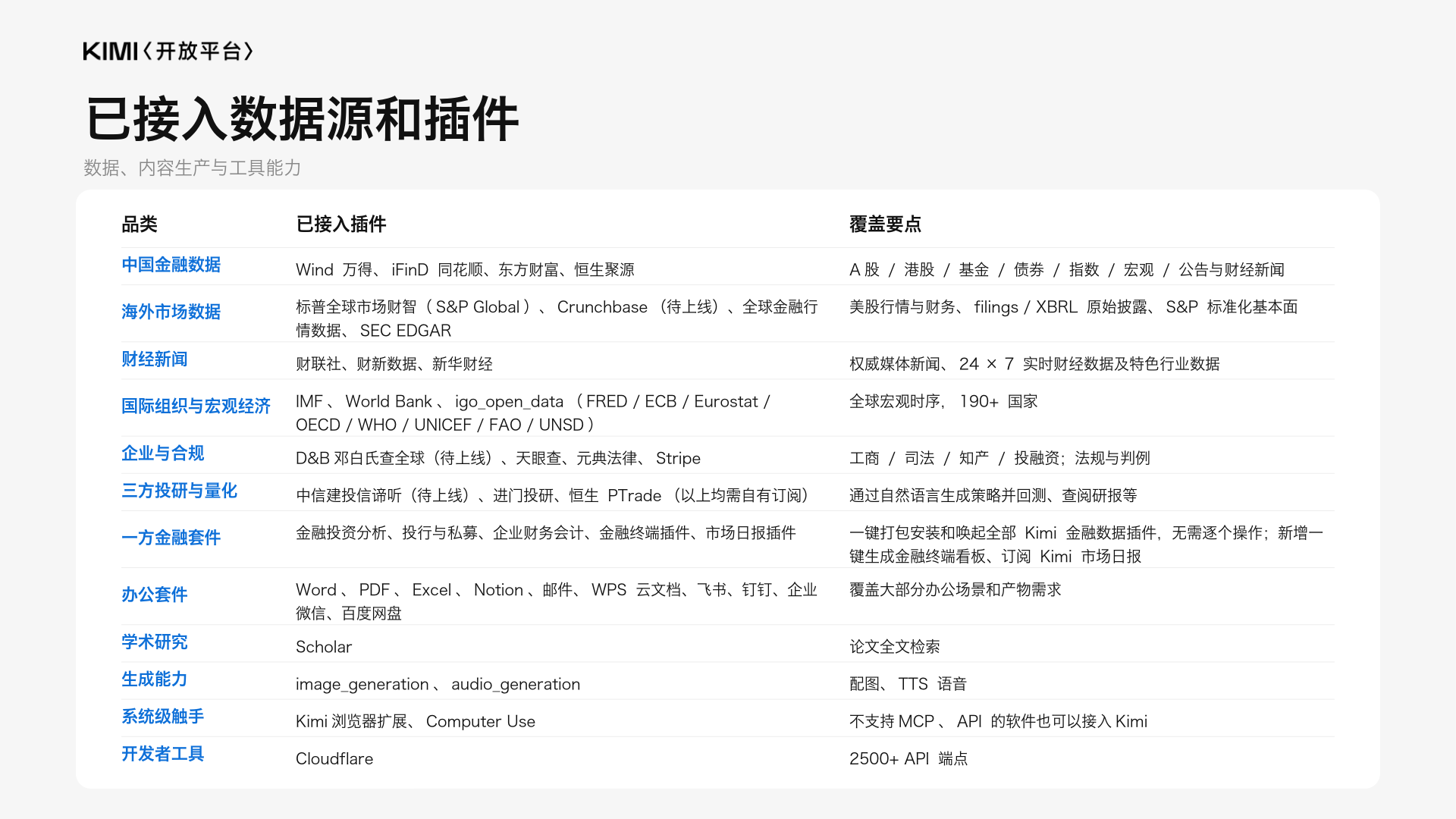The width and height of the screenshot is (1456, 819).
Task: Click the image_generation audio_generation cell
Action: (x=438, y=684)
